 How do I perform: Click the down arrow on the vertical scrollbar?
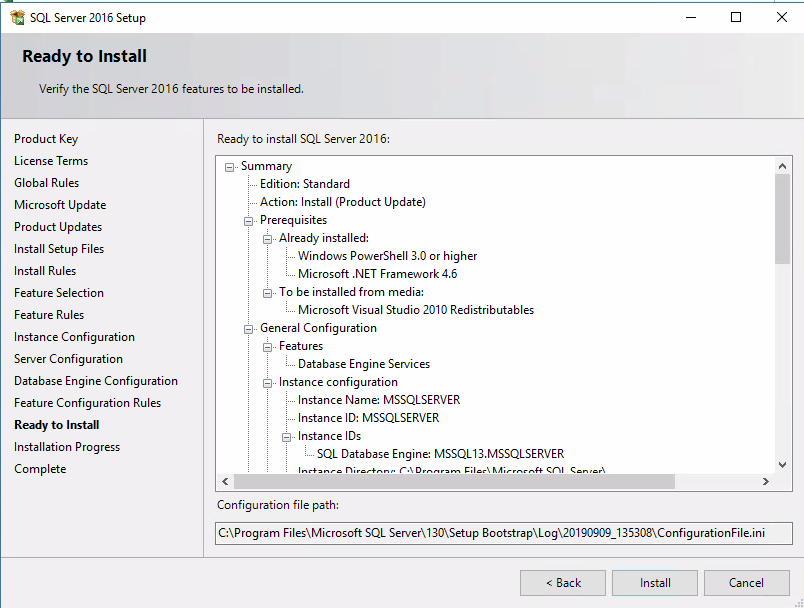click(783, 464)
